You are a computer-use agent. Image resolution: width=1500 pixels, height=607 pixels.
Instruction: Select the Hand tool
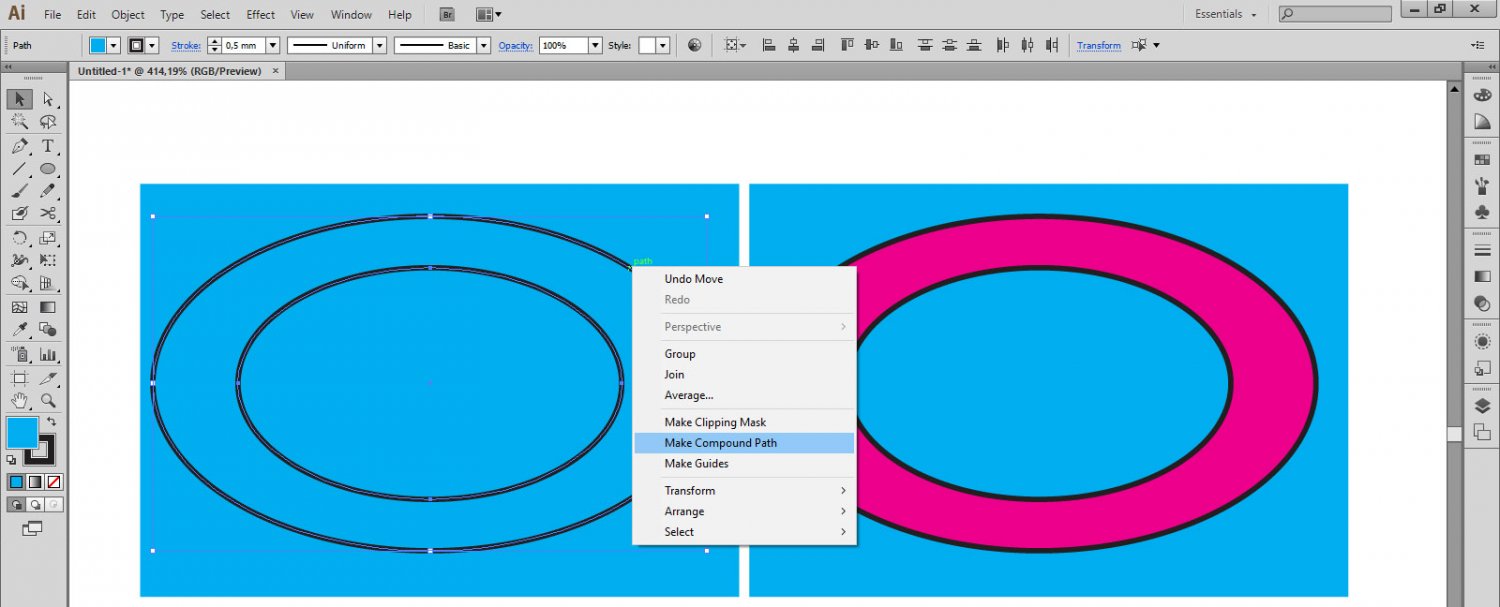(x=19, y=401)
